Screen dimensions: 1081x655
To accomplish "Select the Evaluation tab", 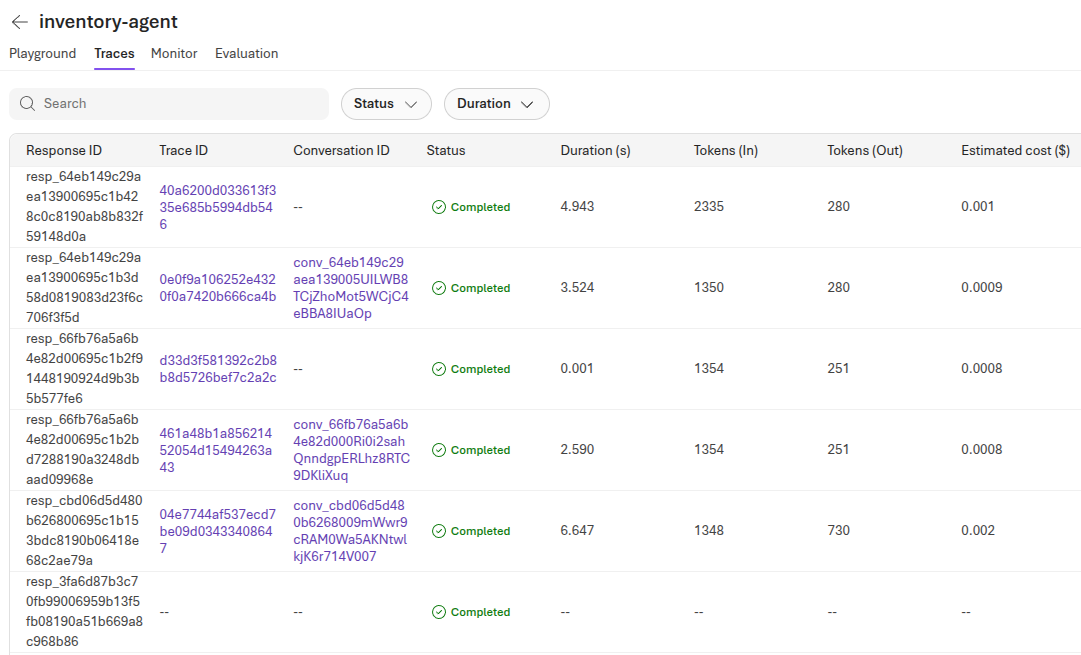I will (x=246, y=54).
